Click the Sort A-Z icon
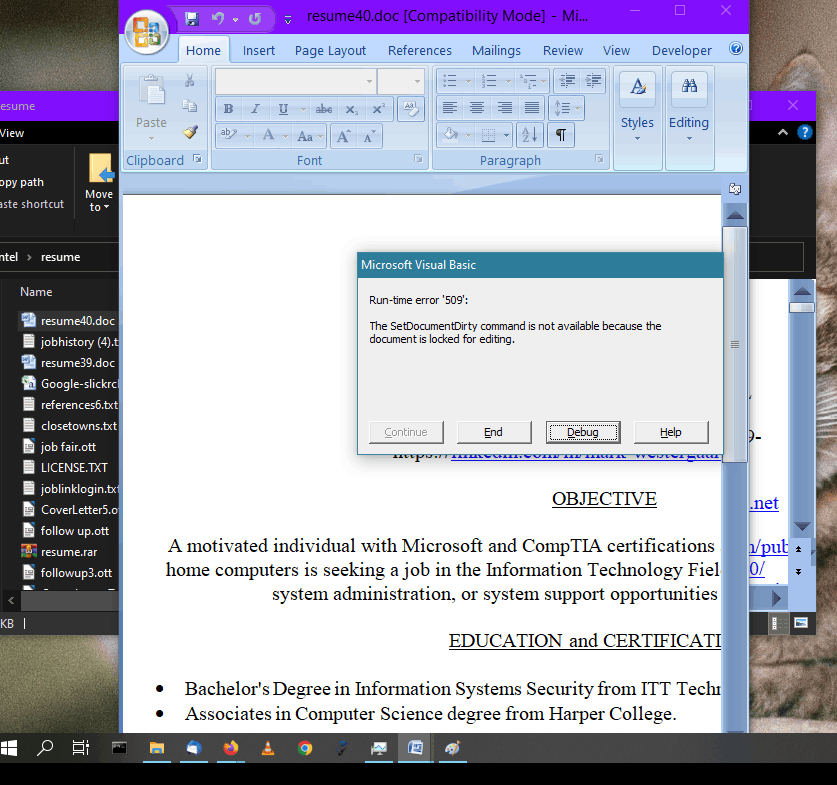Image resolution: width=837 pixels, height=785 pixels. pyautogui.click(x=529, y=134)
